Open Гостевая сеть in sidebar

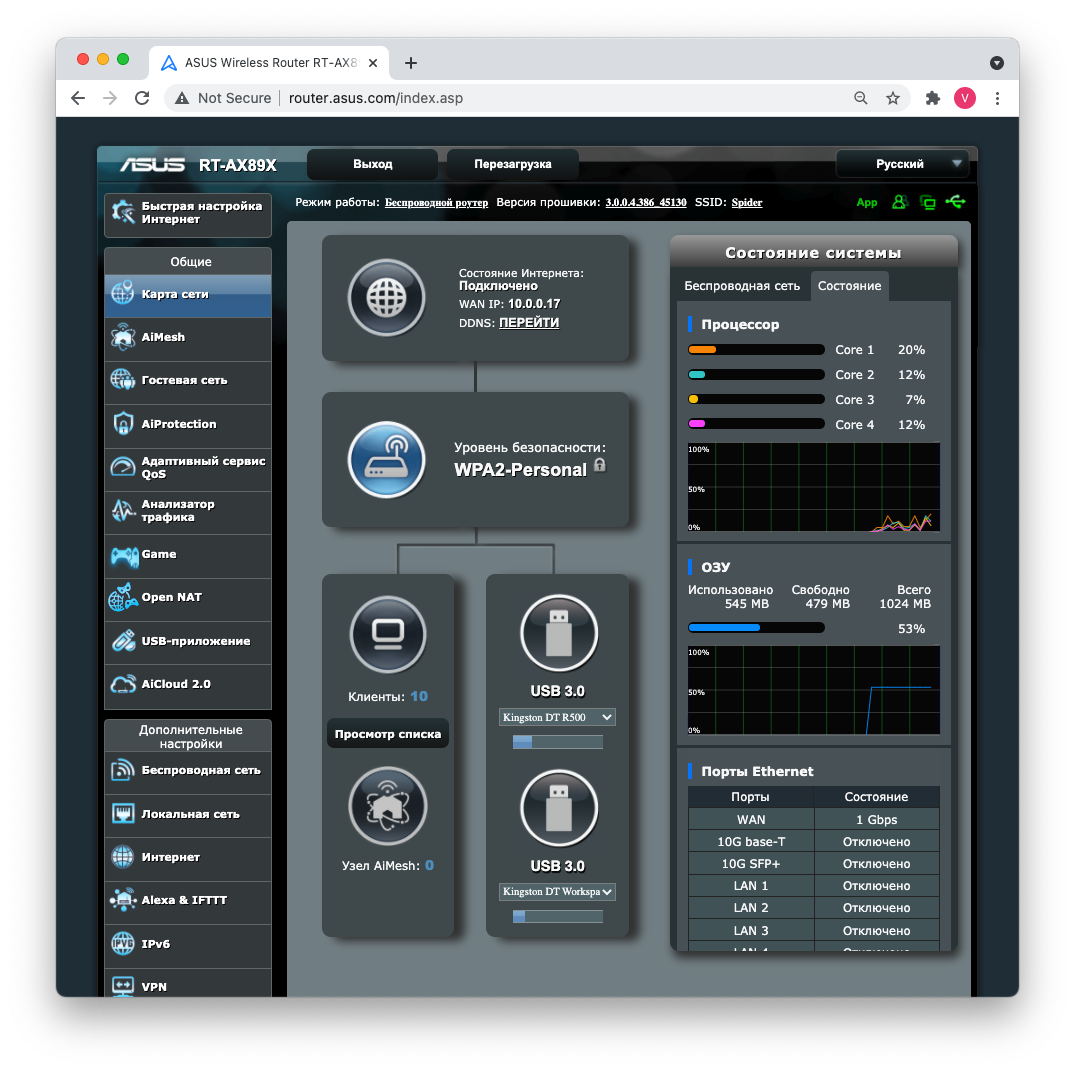point(188,381)
